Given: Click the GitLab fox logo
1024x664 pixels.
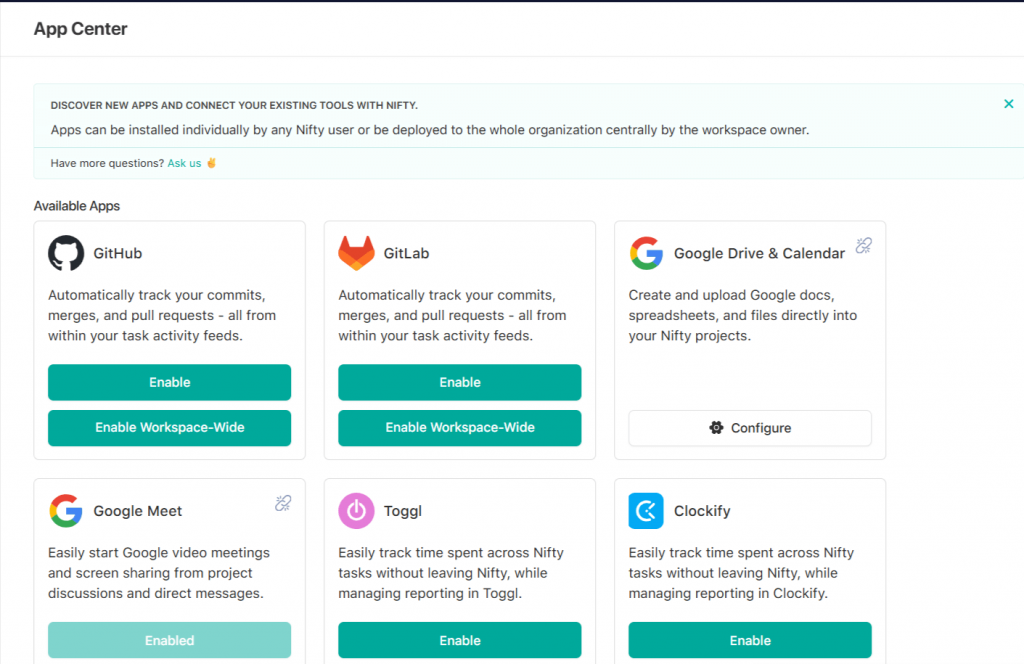Looking at the screenshot, I should coord(356,253).
